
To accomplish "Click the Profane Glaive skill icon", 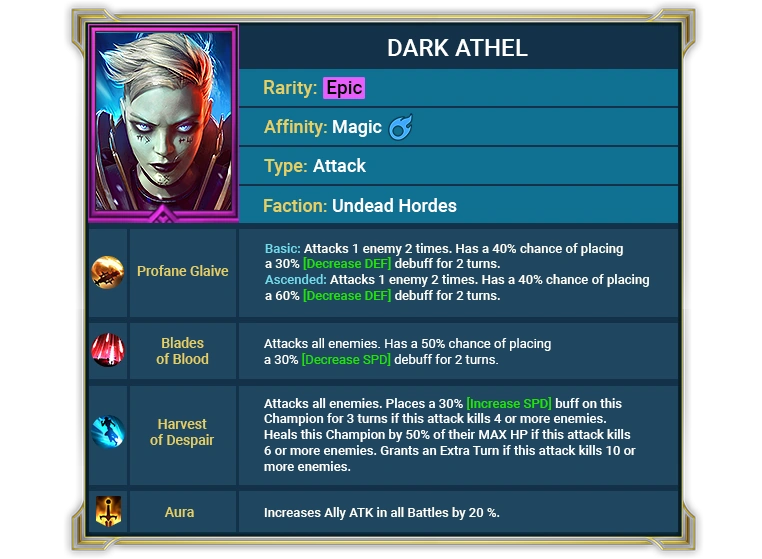I will (x=107, y=272).
